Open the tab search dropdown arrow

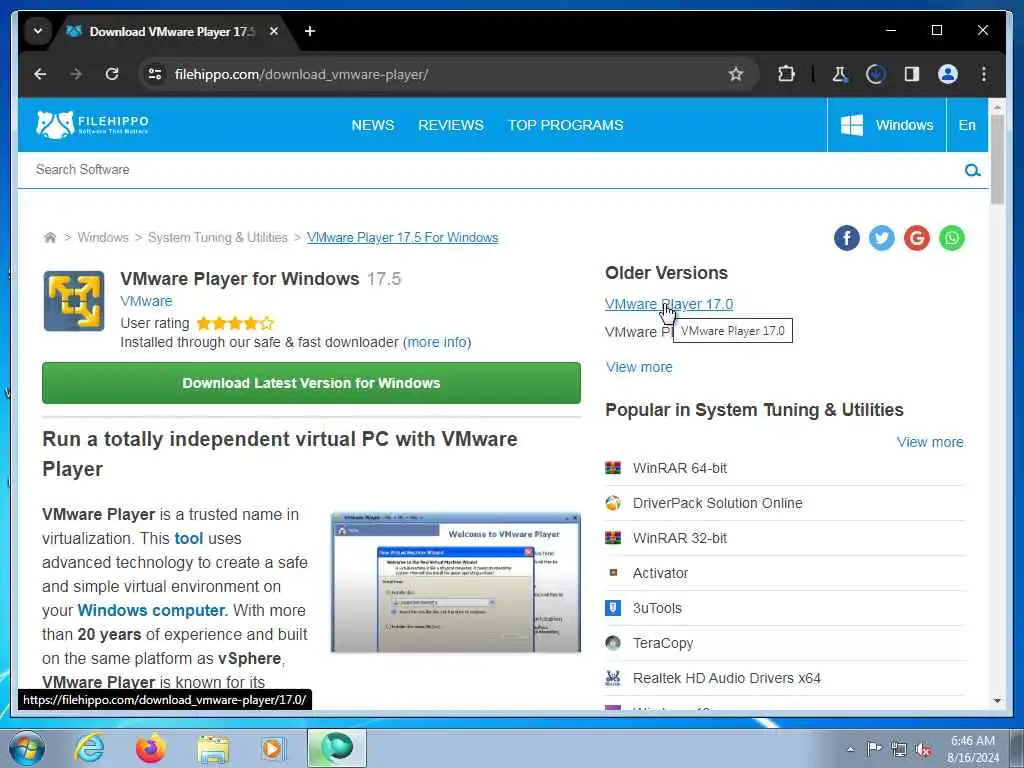pos(38,31)
